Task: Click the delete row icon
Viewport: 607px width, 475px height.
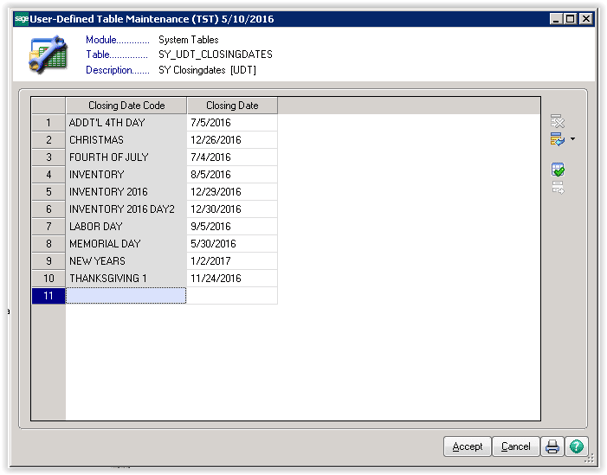Action: [x=557, y=122]
